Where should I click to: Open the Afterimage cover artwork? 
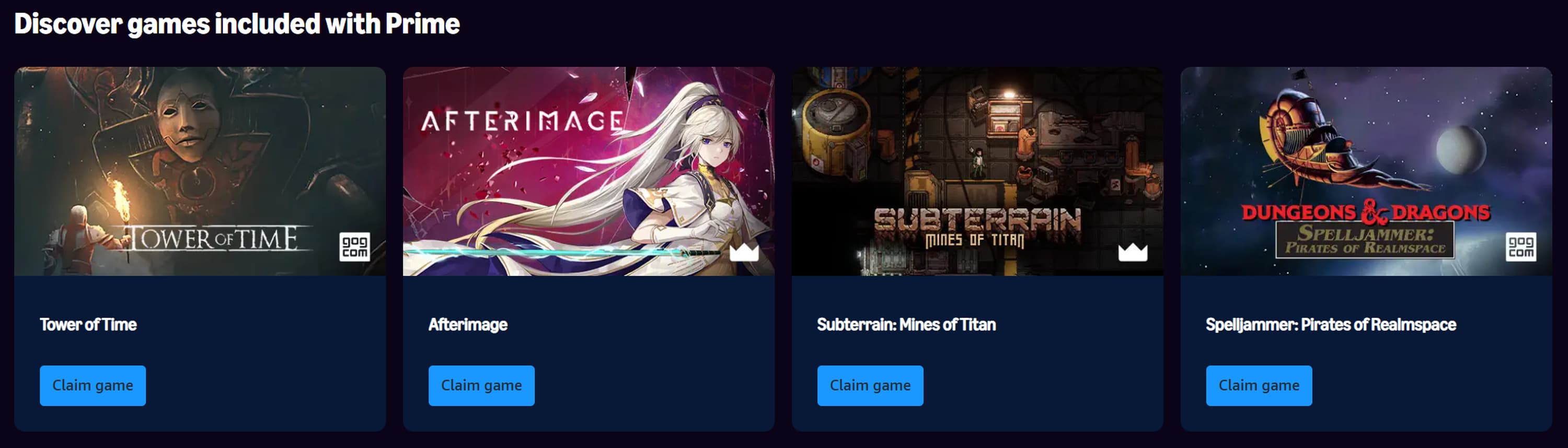pyautogui.click(x=589, y=171)
